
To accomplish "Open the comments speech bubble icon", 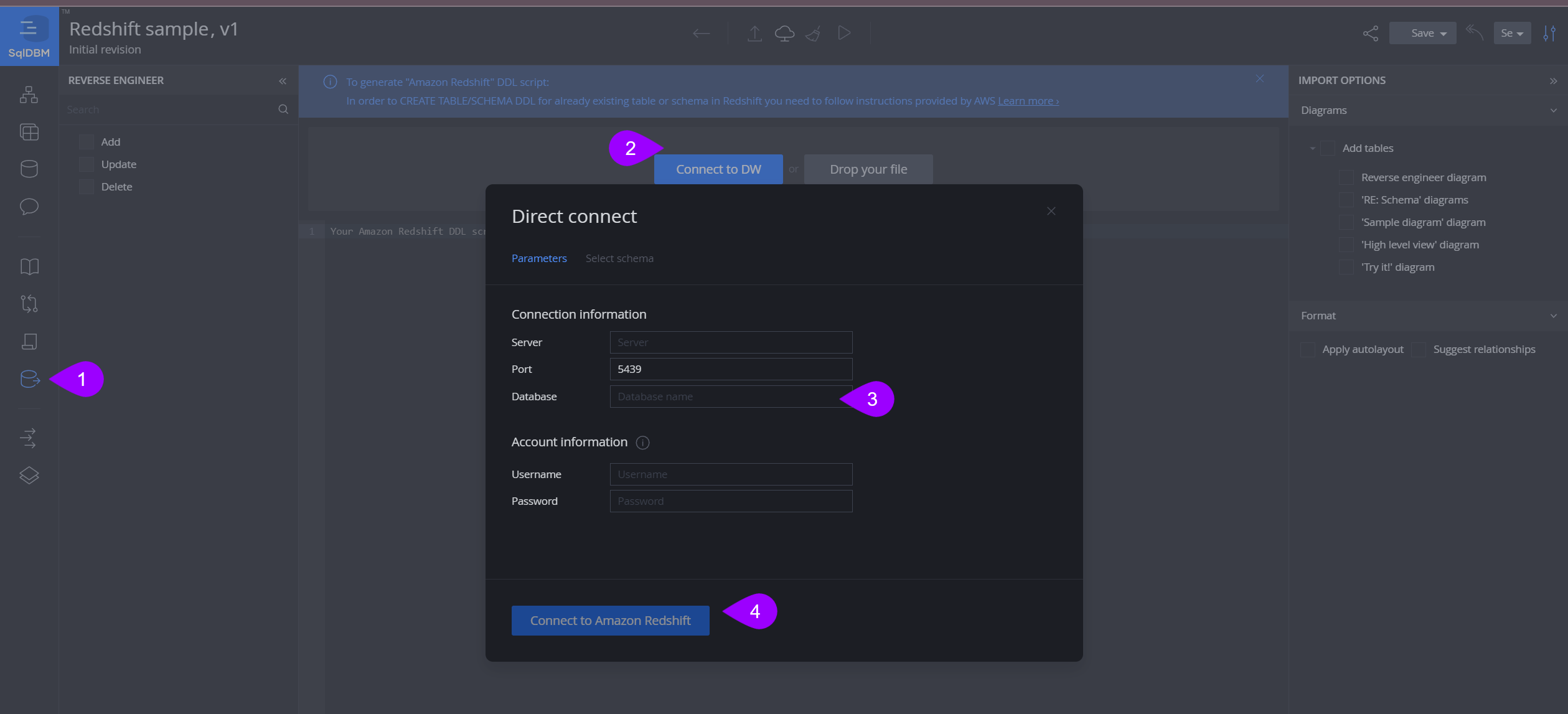I will tap(29, 207).
